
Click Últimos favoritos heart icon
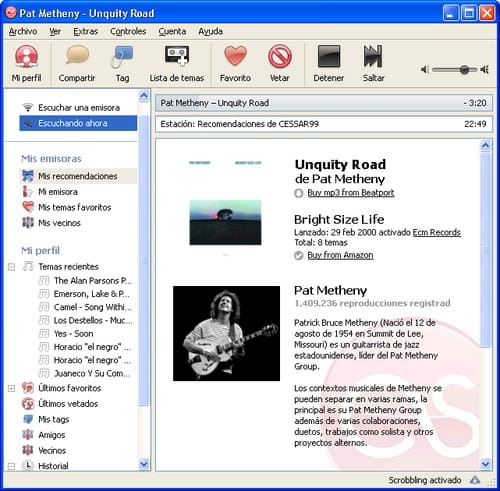click(28, 388)
